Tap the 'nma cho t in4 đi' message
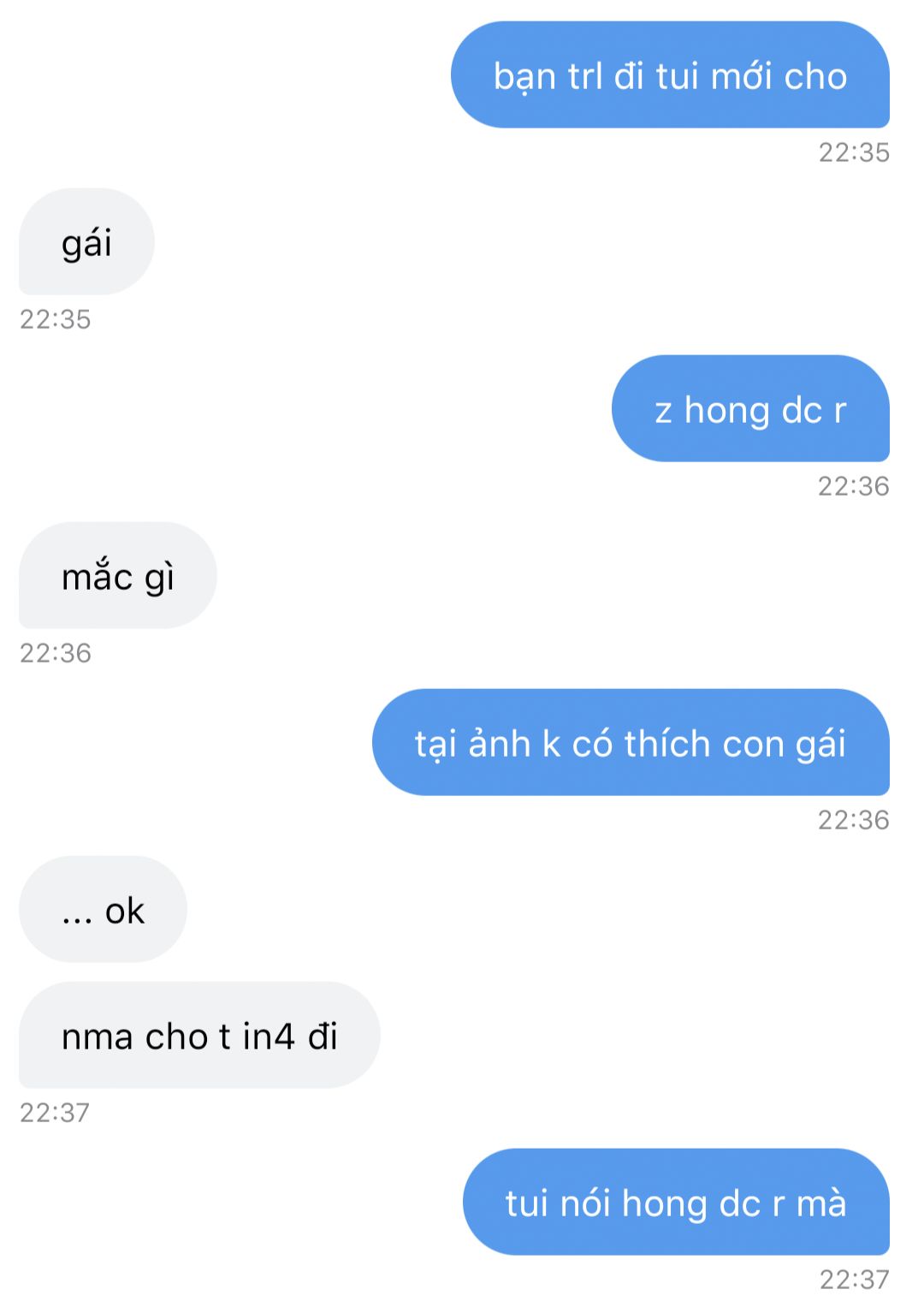924x1301 pixels. pos(199,1036)
